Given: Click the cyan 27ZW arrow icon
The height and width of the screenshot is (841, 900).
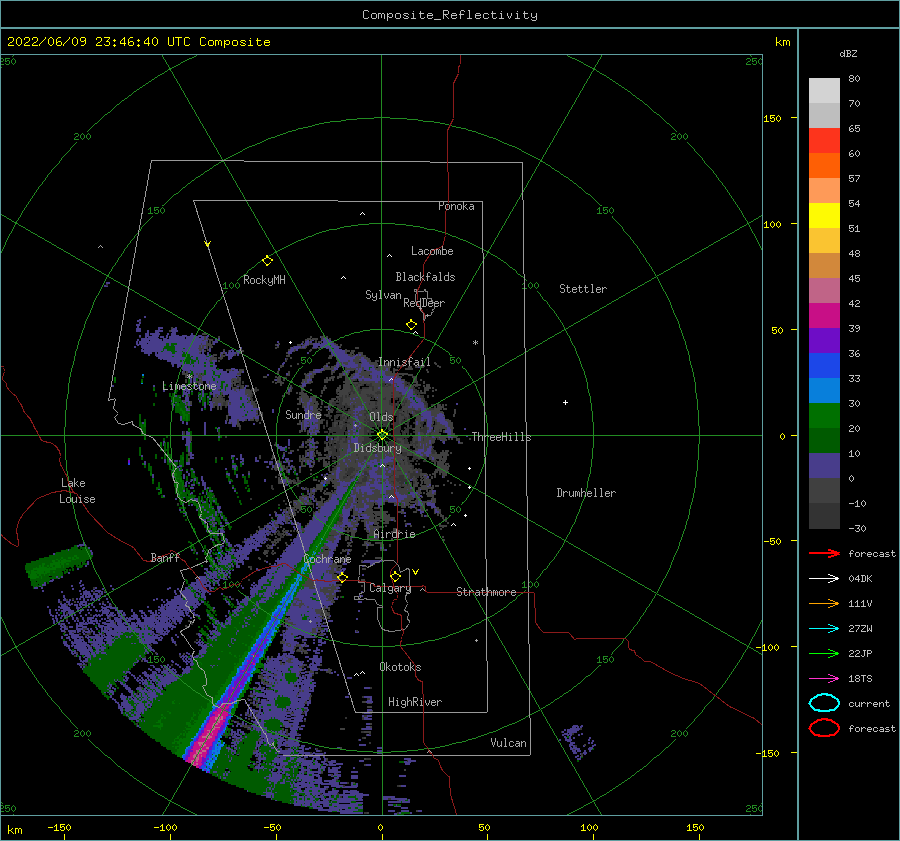Looking at the screenshot, I should (824, 629).
